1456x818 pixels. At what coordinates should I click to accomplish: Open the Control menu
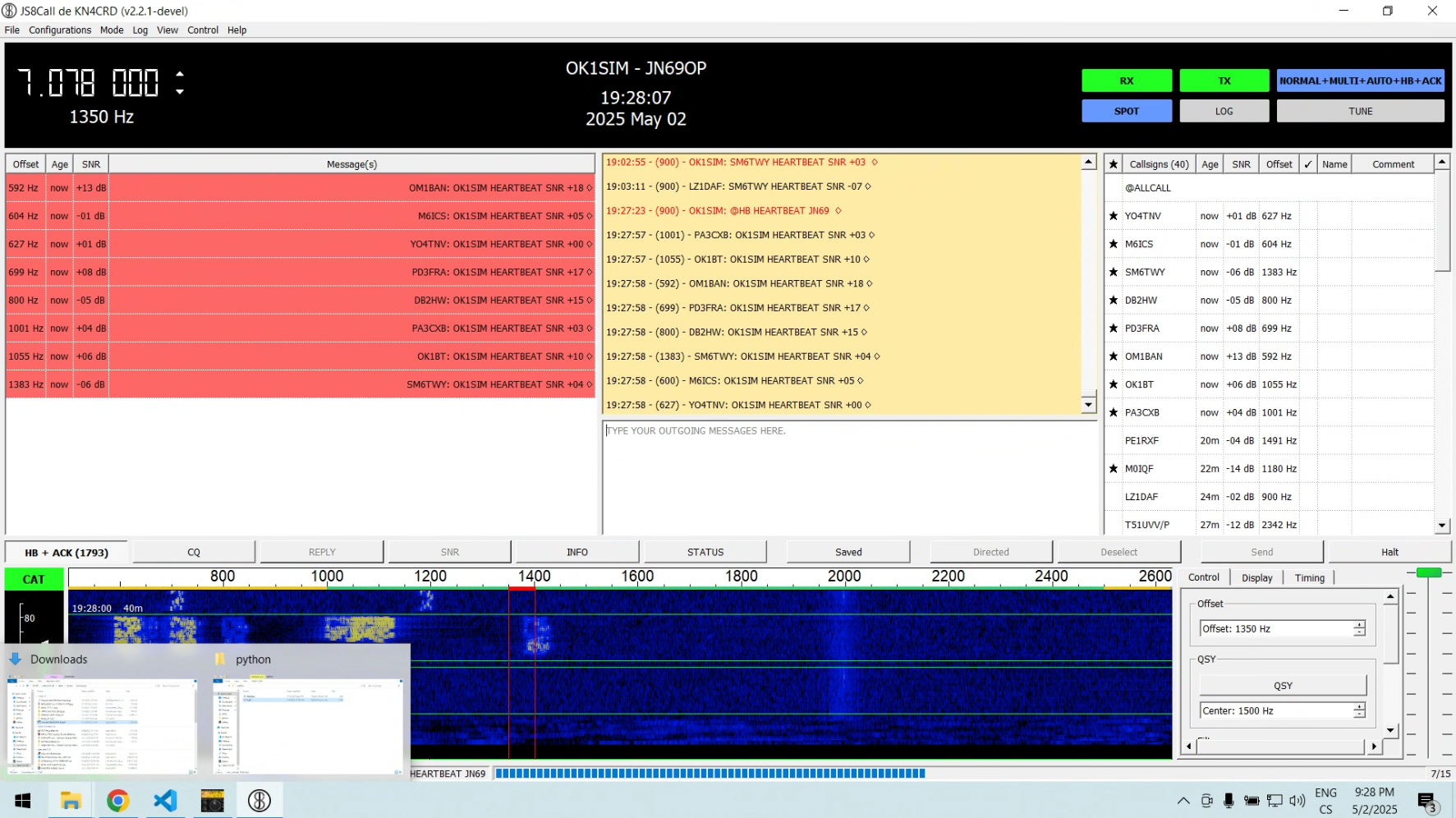click(203, 30)
